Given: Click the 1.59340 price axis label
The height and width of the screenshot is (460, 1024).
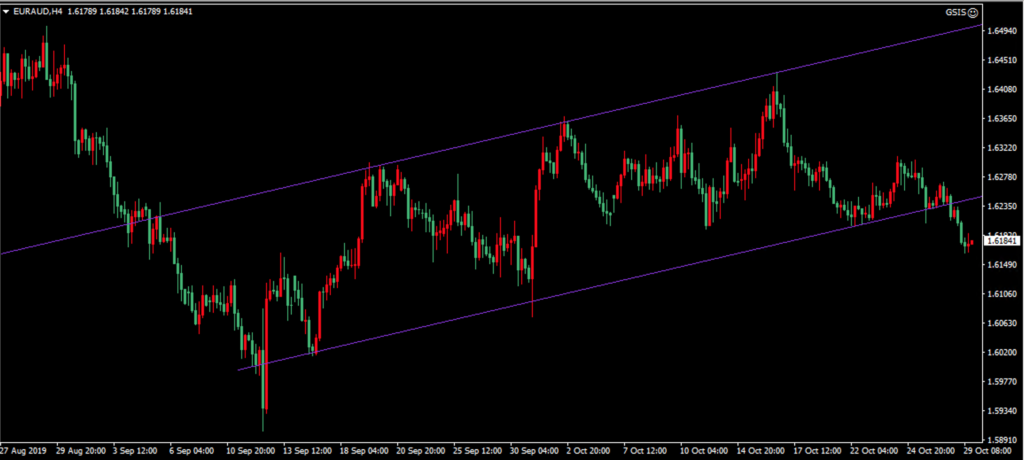Looking at the screenshot, I should 1002,411.
